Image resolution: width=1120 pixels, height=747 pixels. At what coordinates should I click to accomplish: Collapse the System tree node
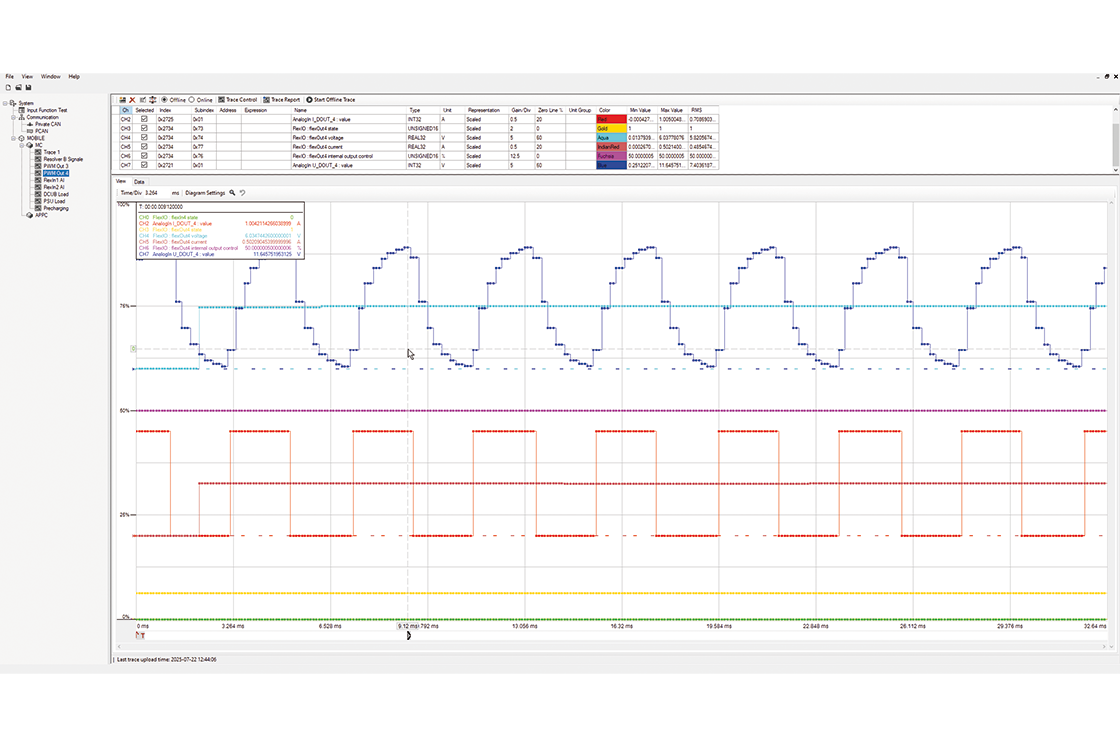pyautogui.click(x=5, y=103)
